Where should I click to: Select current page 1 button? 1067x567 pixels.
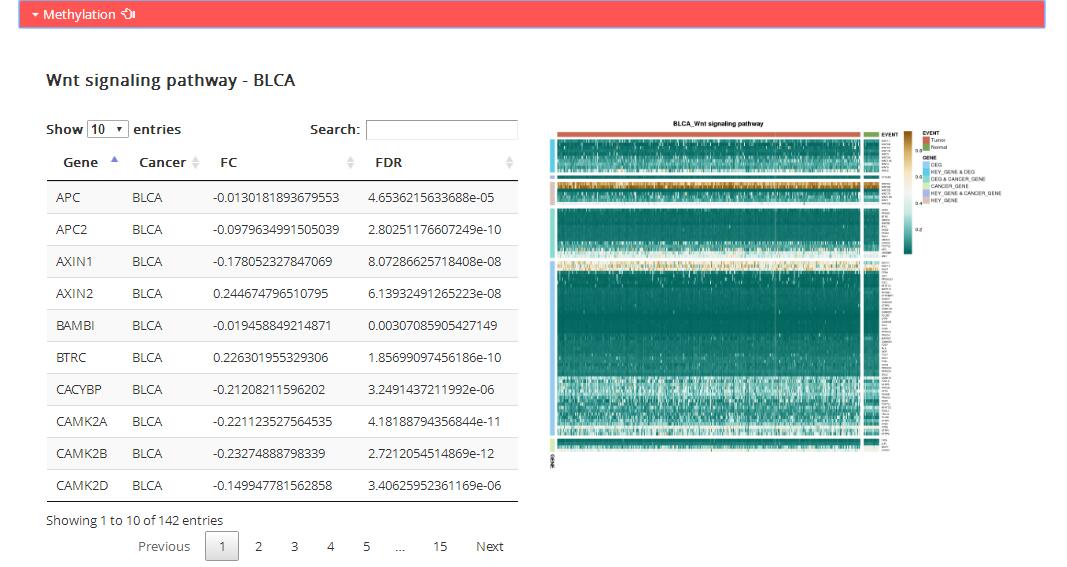222,546
